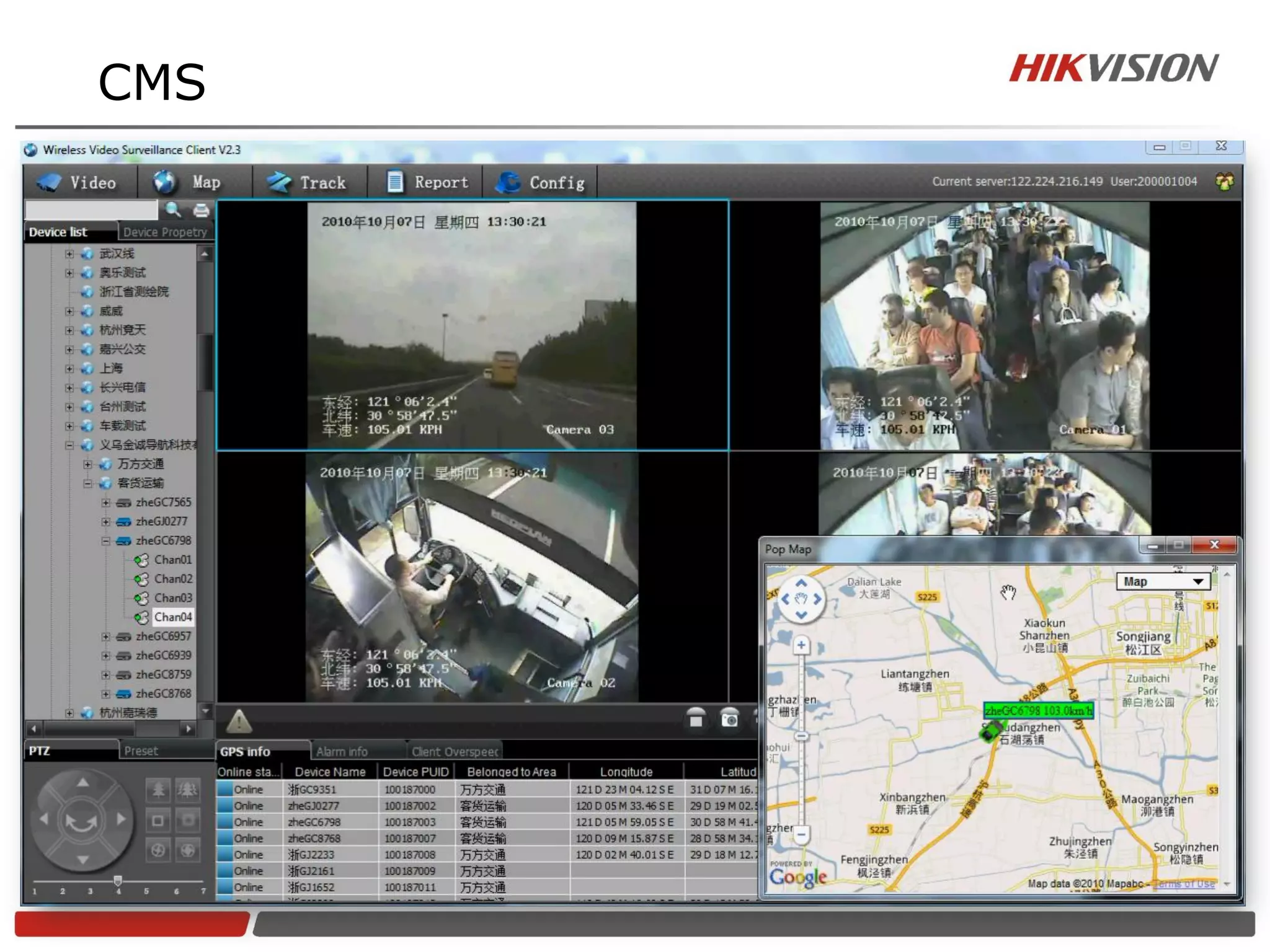Expand the zheGC6957 device node
The image size is (1270, 952).
pos(106,637)
